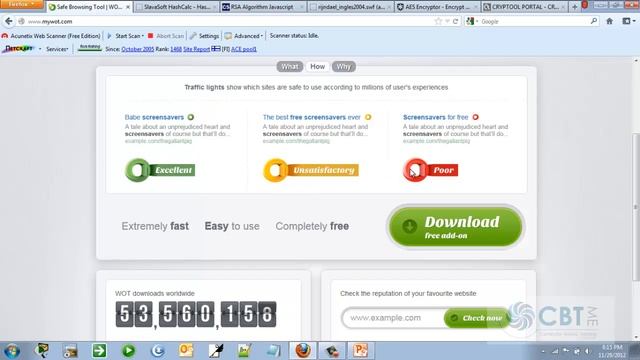Open the green arrow taskbar icon
The width and height of the screenshot is (640, 360).
pyautogui.click(x=99, y=351)
